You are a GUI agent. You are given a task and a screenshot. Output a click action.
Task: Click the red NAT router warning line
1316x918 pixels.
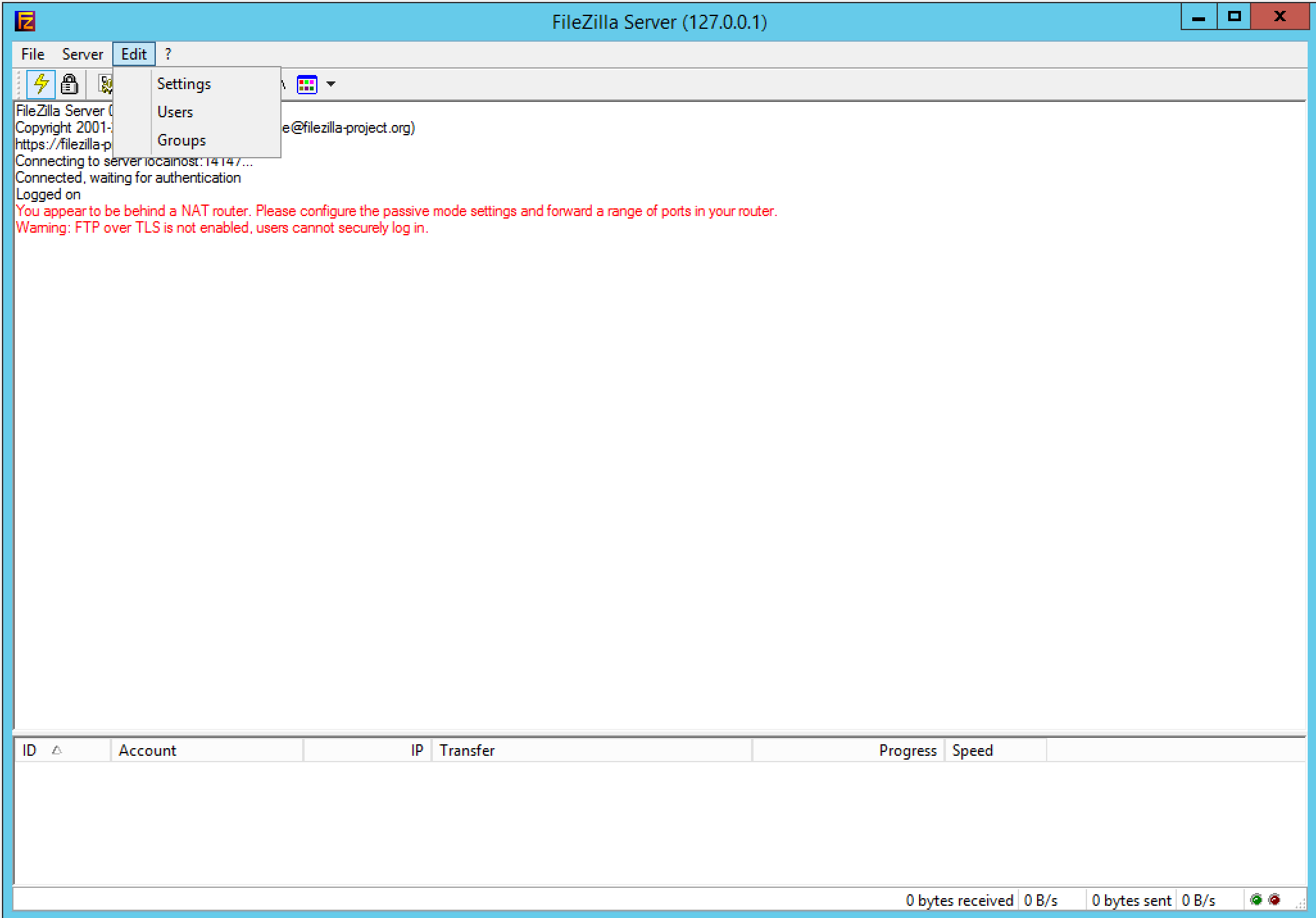[x=396, y=211]
